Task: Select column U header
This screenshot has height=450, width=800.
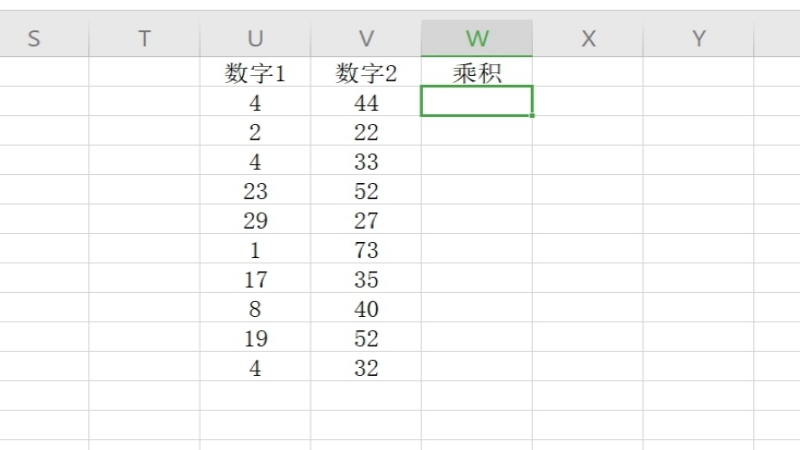Action: 255,38
